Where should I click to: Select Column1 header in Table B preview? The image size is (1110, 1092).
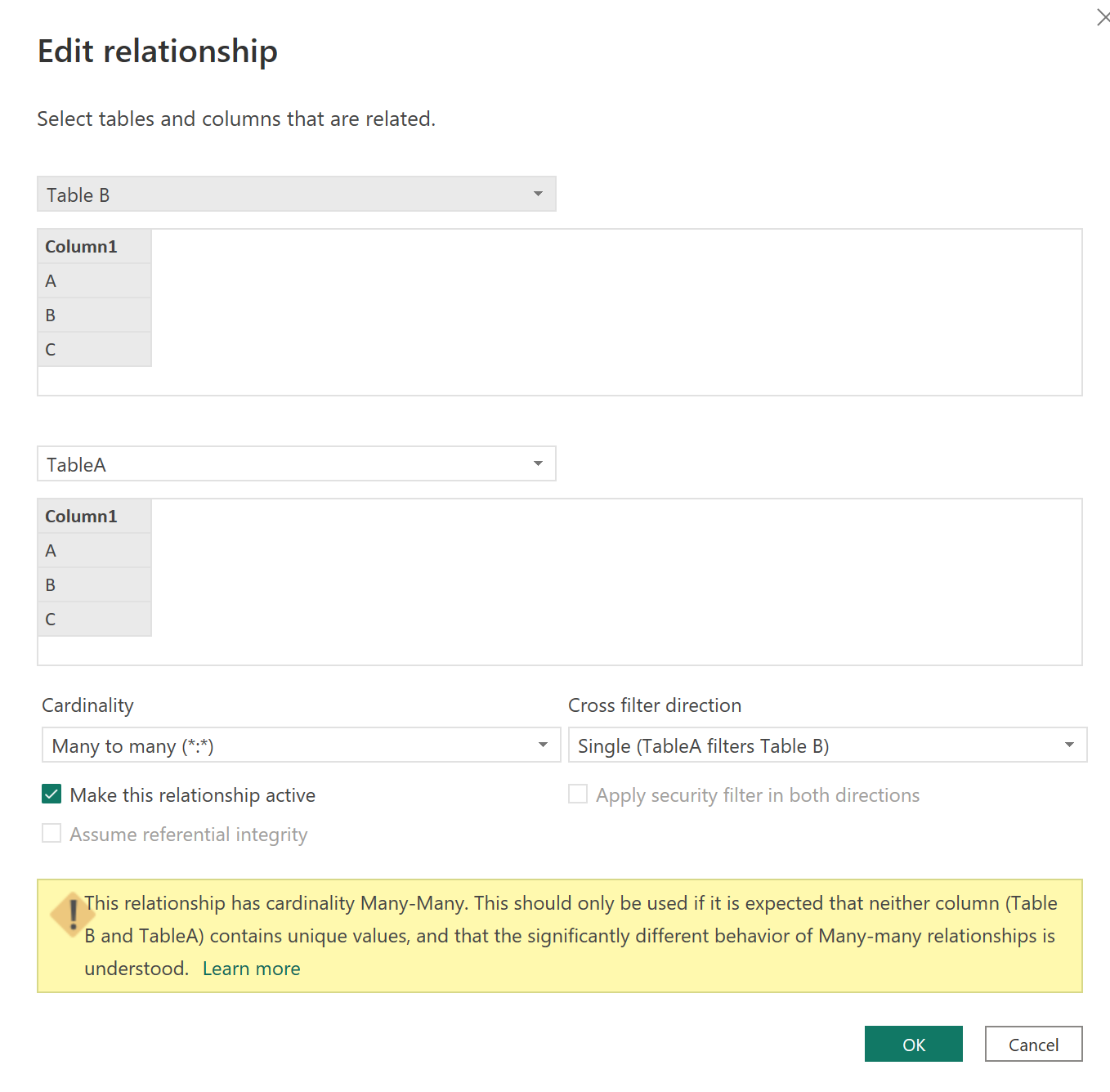tap(95, 246)
